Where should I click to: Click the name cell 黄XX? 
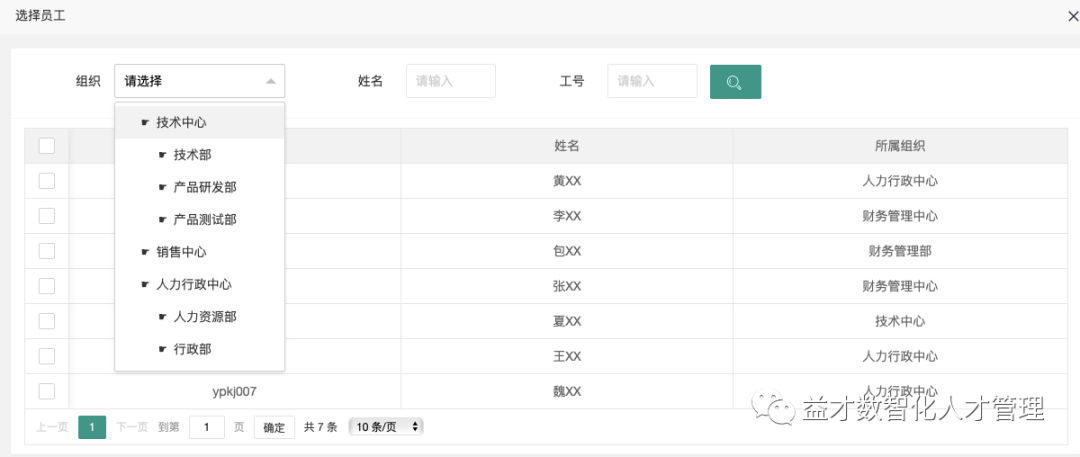(567, 181)
